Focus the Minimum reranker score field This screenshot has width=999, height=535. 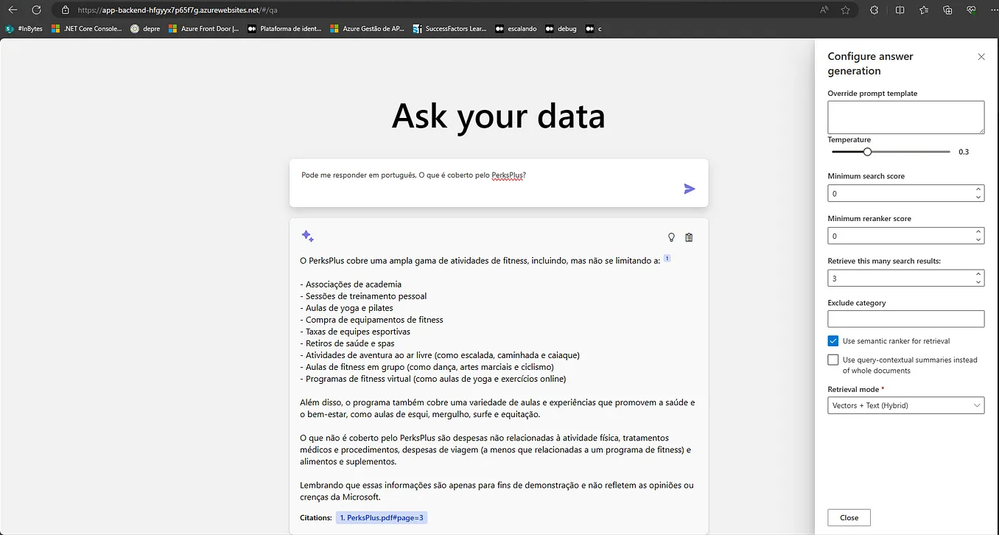tap(905, 236)
